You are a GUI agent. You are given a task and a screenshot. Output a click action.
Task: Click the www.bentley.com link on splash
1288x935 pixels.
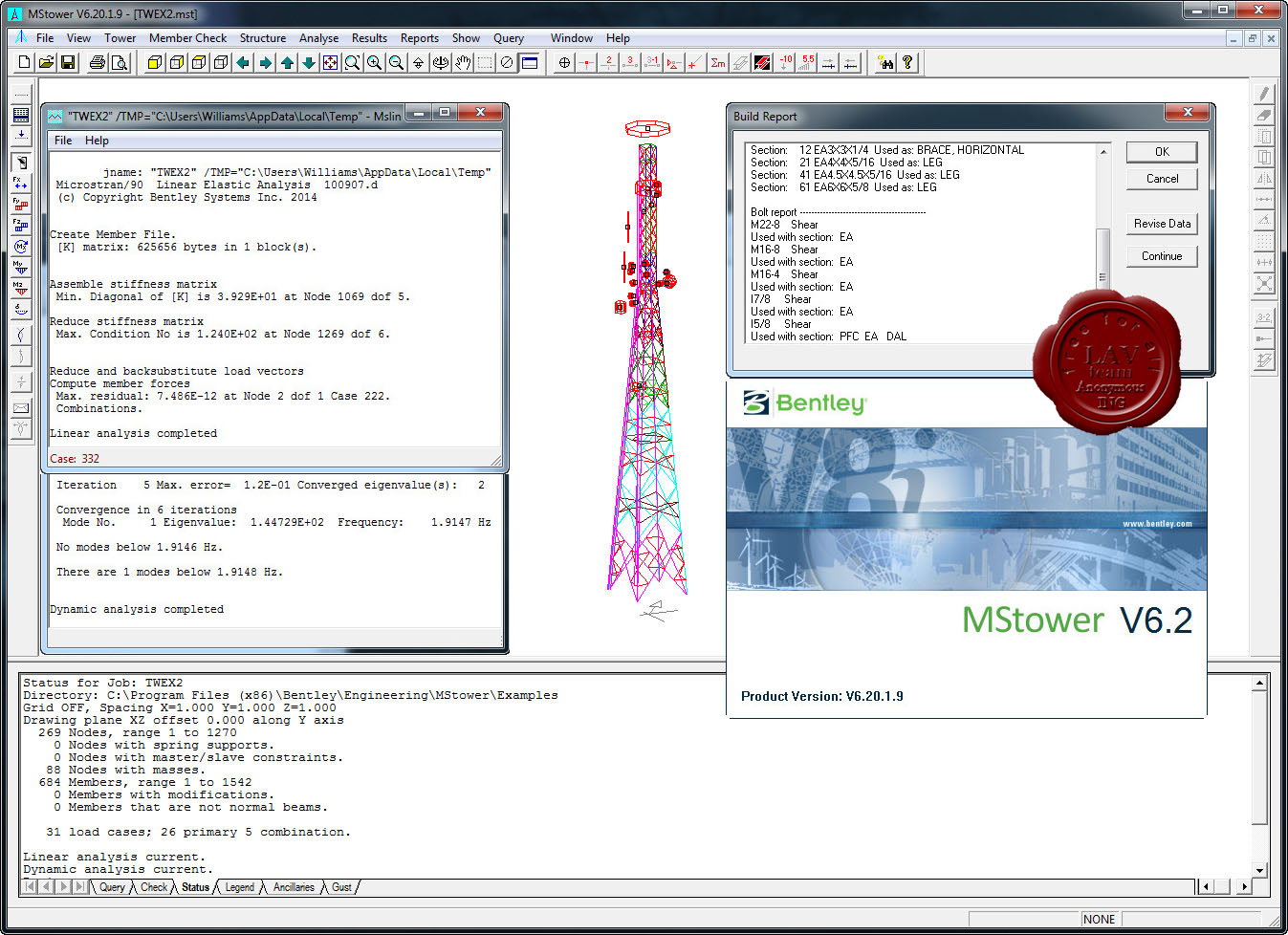(1157, 523)
